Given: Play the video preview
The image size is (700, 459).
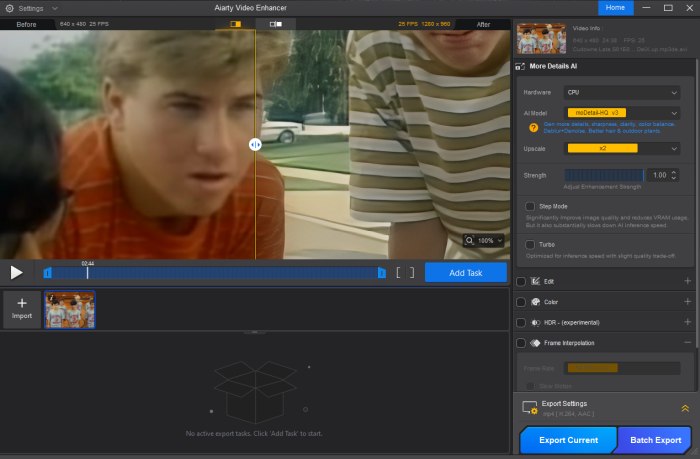Looking at the screenshot, I should coord(16,272).
